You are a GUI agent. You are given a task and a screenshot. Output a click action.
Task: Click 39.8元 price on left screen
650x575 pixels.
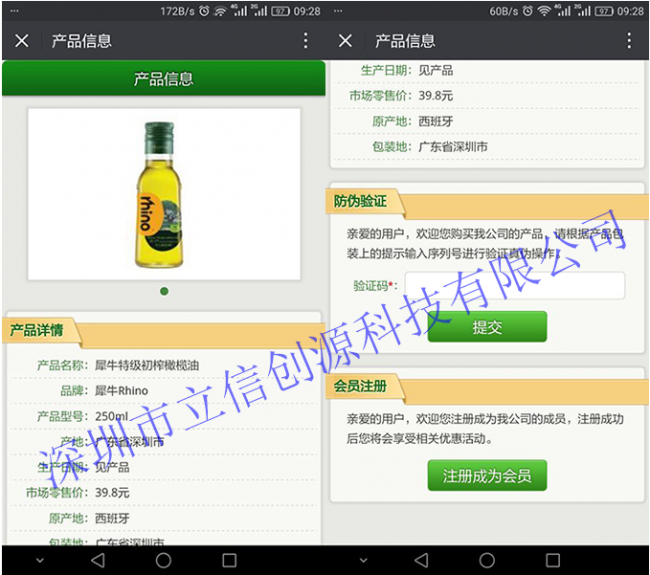tap(112, 493)
